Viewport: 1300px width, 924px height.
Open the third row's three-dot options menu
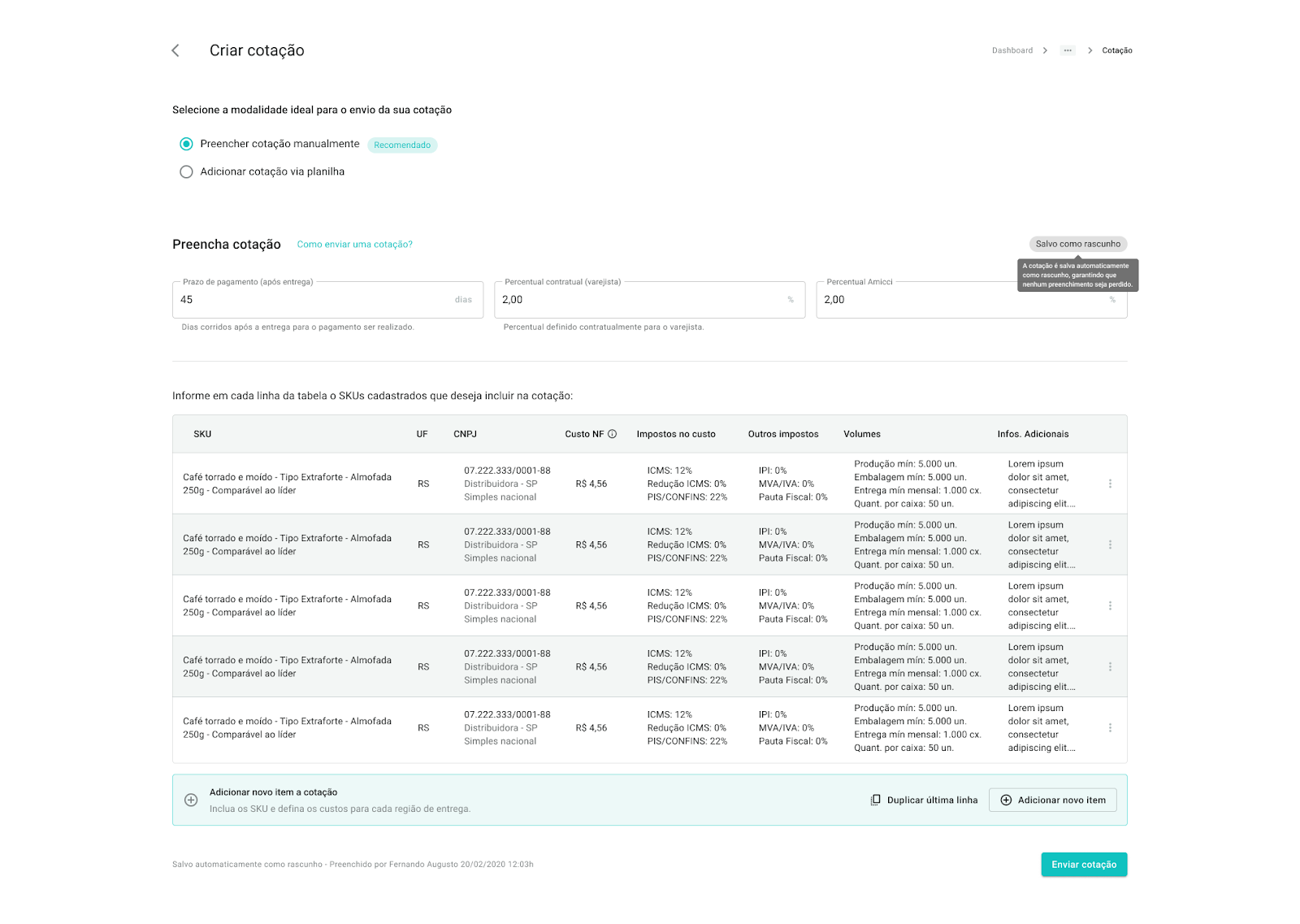1110,605
